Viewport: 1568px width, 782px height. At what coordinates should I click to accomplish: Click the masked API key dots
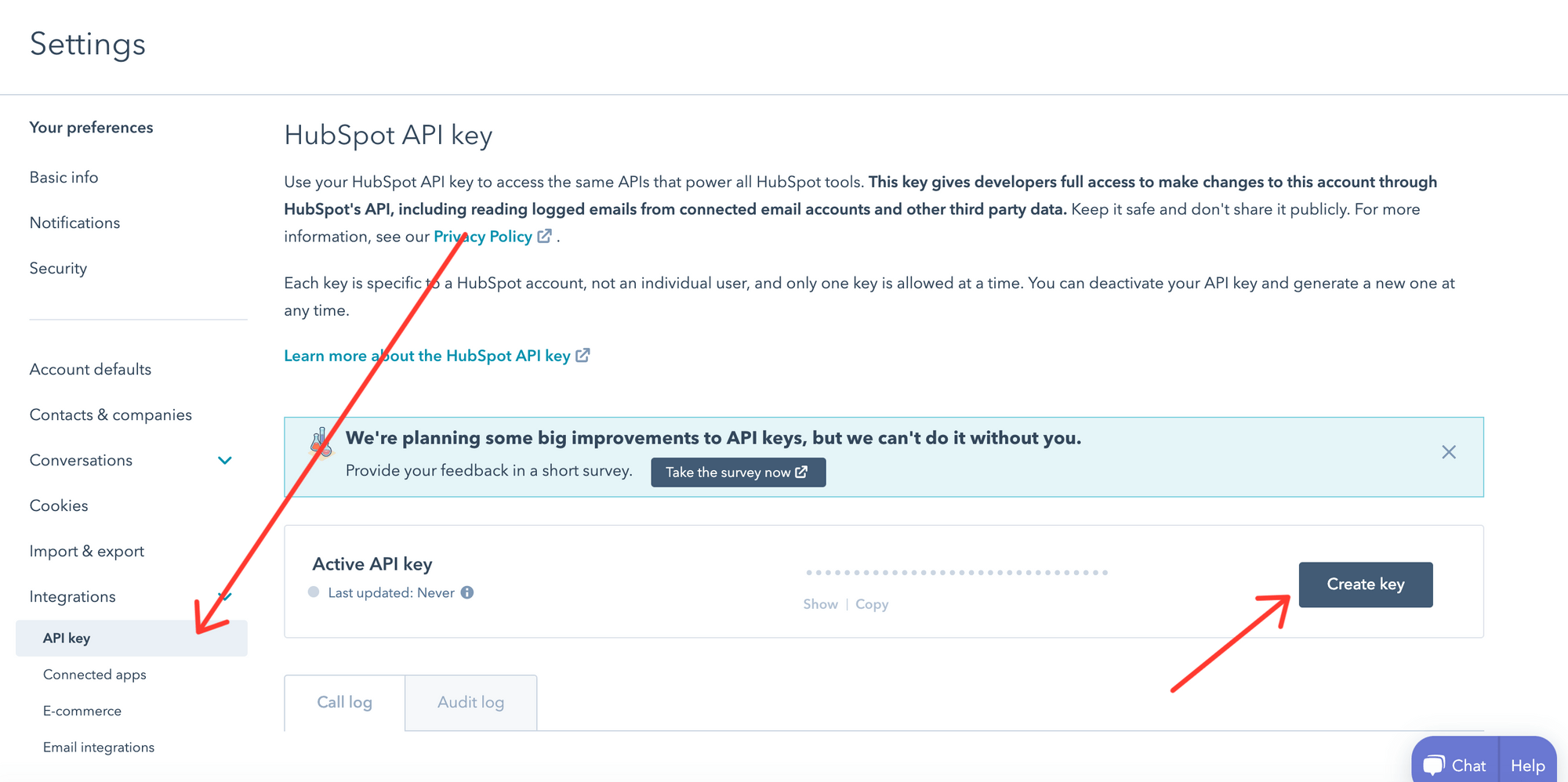click(x=956, y=572)
